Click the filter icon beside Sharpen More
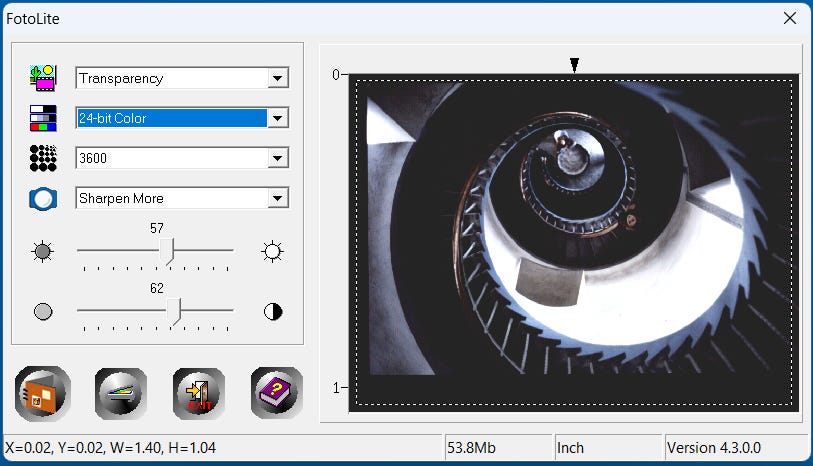Image resolution: width=813 pixels, height=466 pixels. [x=43, y=198]
